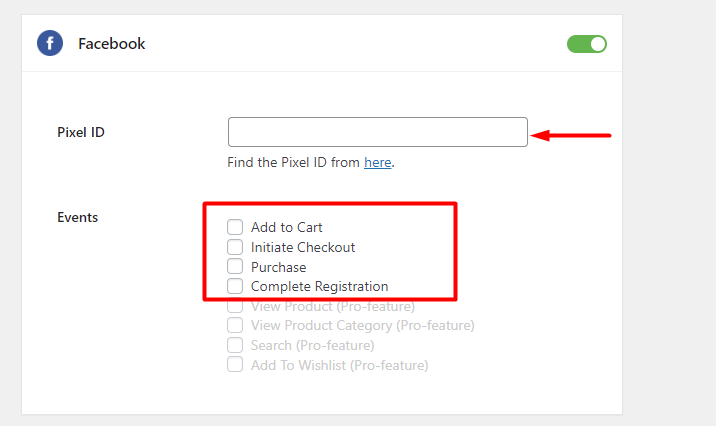
Task: Focus the Pixel ID input field
Action: tap(378, 132)
